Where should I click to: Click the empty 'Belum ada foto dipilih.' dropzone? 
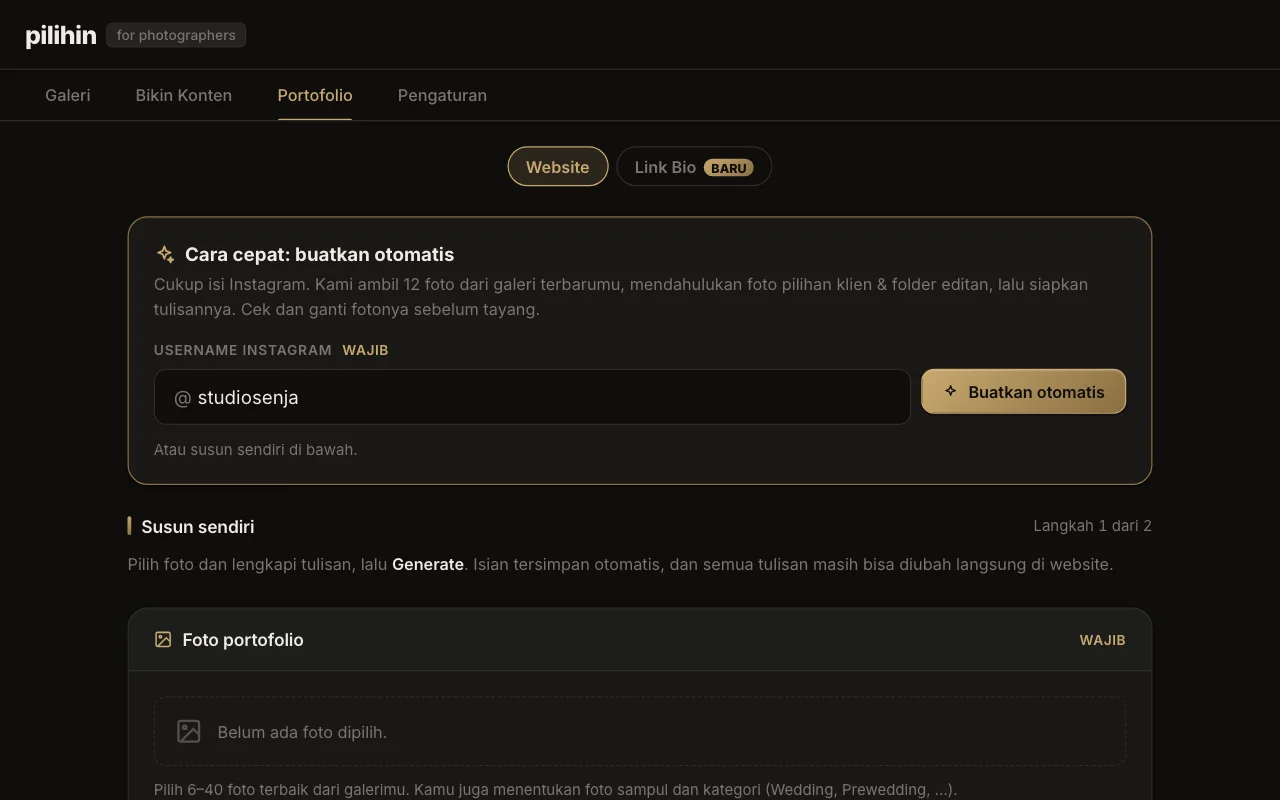click(640, 731)
